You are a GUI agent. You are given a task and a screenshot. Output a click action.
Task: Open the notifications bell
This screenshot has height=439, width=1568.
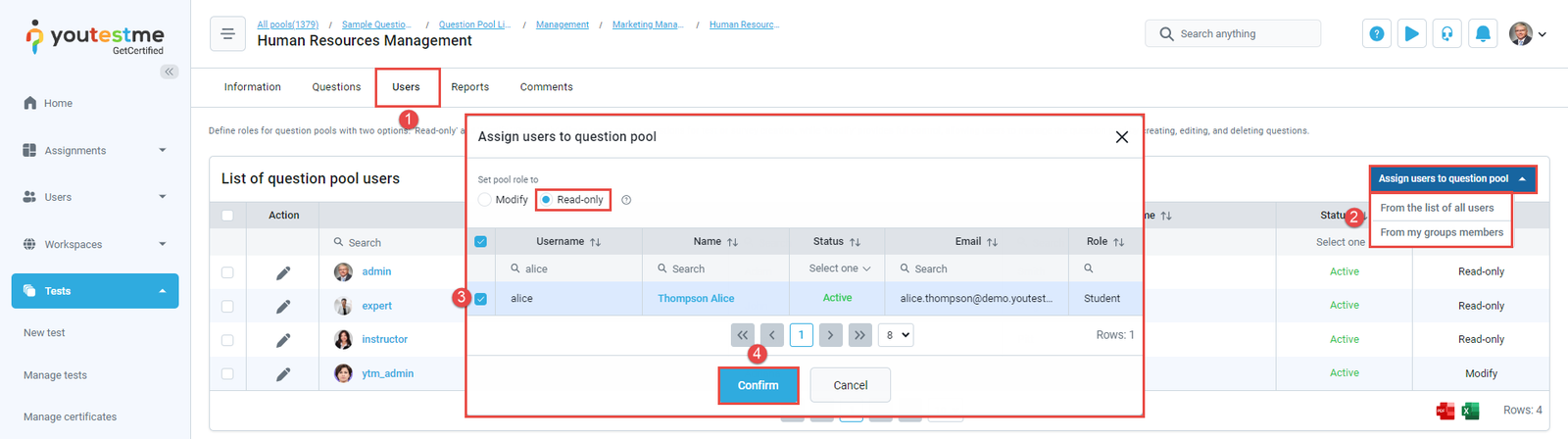pyautogui.click(x=1483, y=33)
